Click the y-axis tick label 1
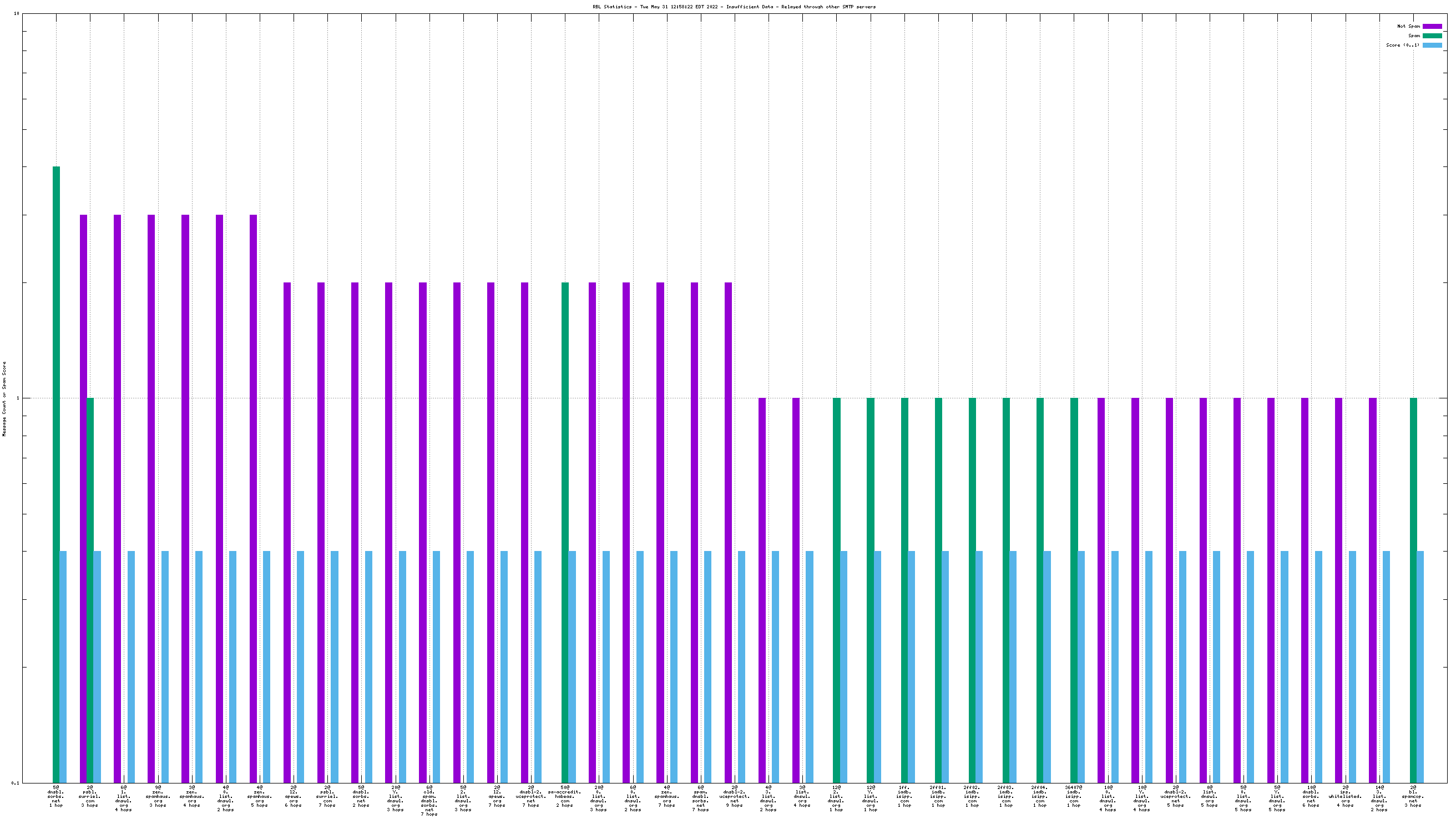Screen dimensions: 1456x819 pos(18,398)
